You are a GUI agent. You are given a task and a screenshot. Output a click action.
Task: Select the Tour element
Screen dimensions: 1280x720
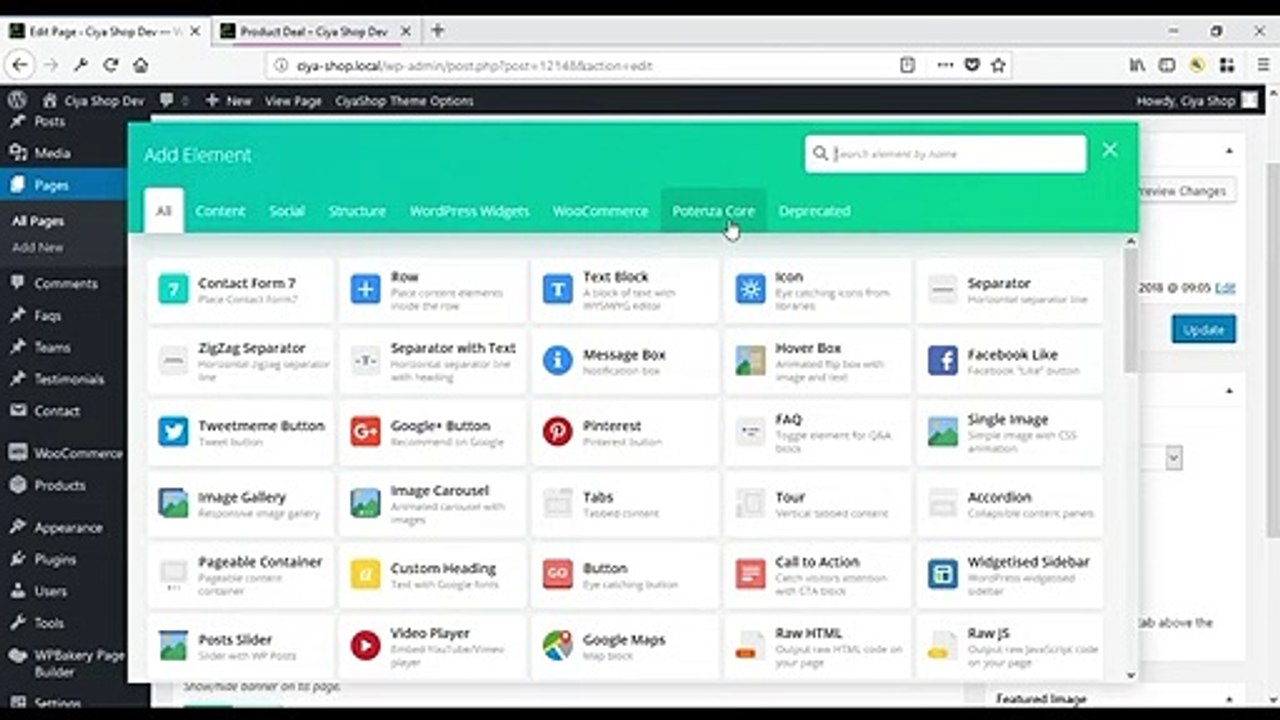pyautogui.click(x=817, y=504)
